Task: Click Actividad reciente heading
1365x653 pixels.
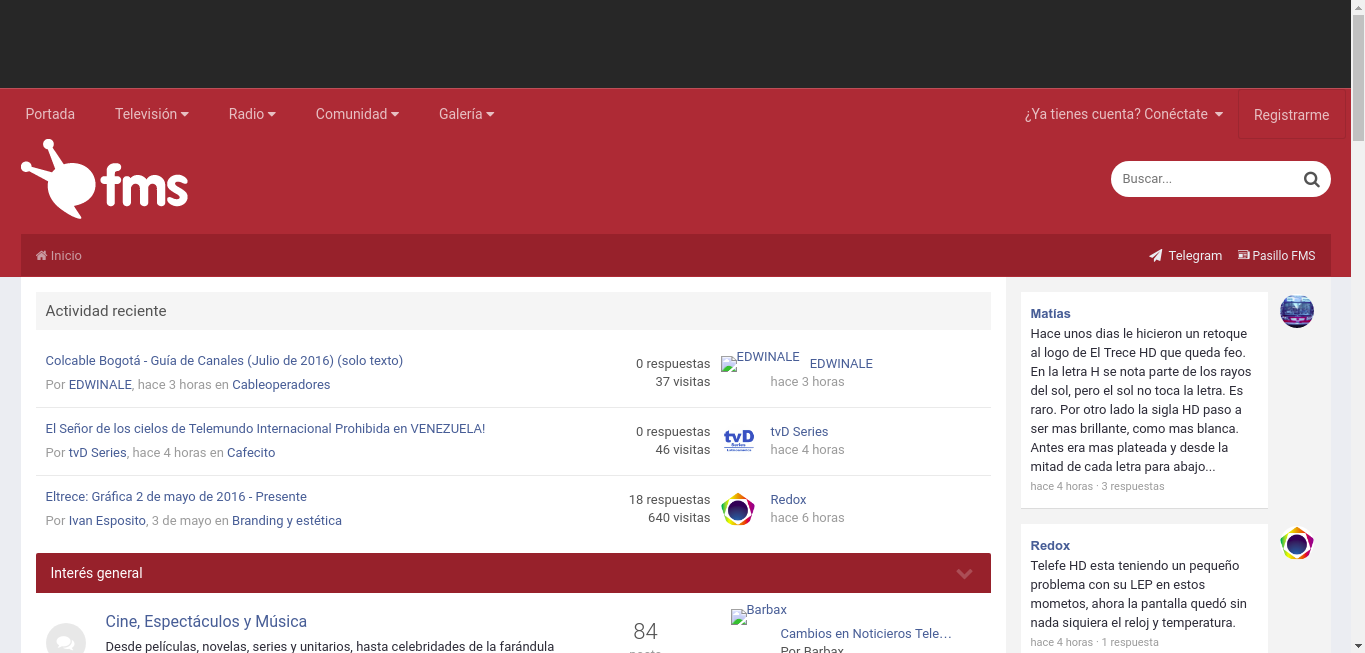Action: [x=106, y=311]
